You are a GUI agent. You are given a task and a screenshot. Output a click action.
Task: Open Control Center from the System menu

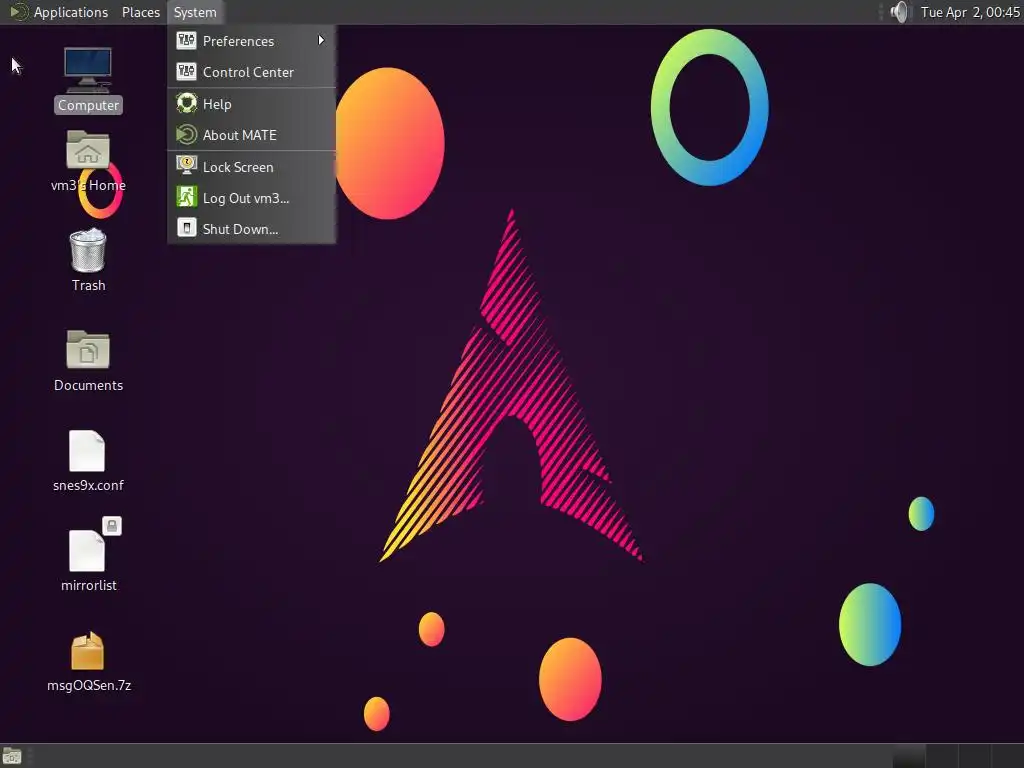[251, 72]
